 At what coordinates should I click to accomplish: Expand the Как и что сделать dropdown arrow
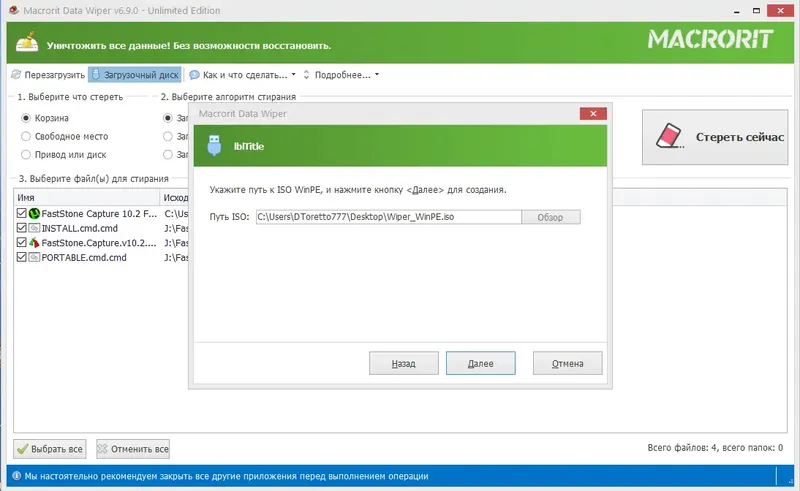293,75
